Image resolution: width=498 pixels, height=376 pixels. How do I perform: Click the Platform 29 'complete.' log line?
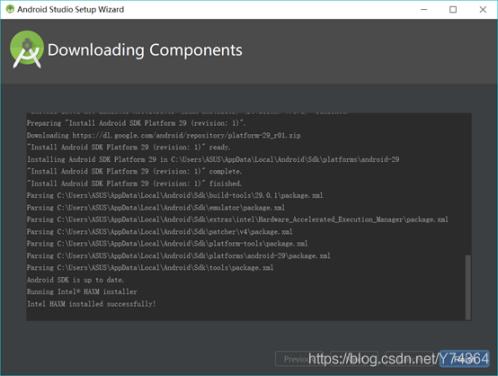click(x=134, y=171)
